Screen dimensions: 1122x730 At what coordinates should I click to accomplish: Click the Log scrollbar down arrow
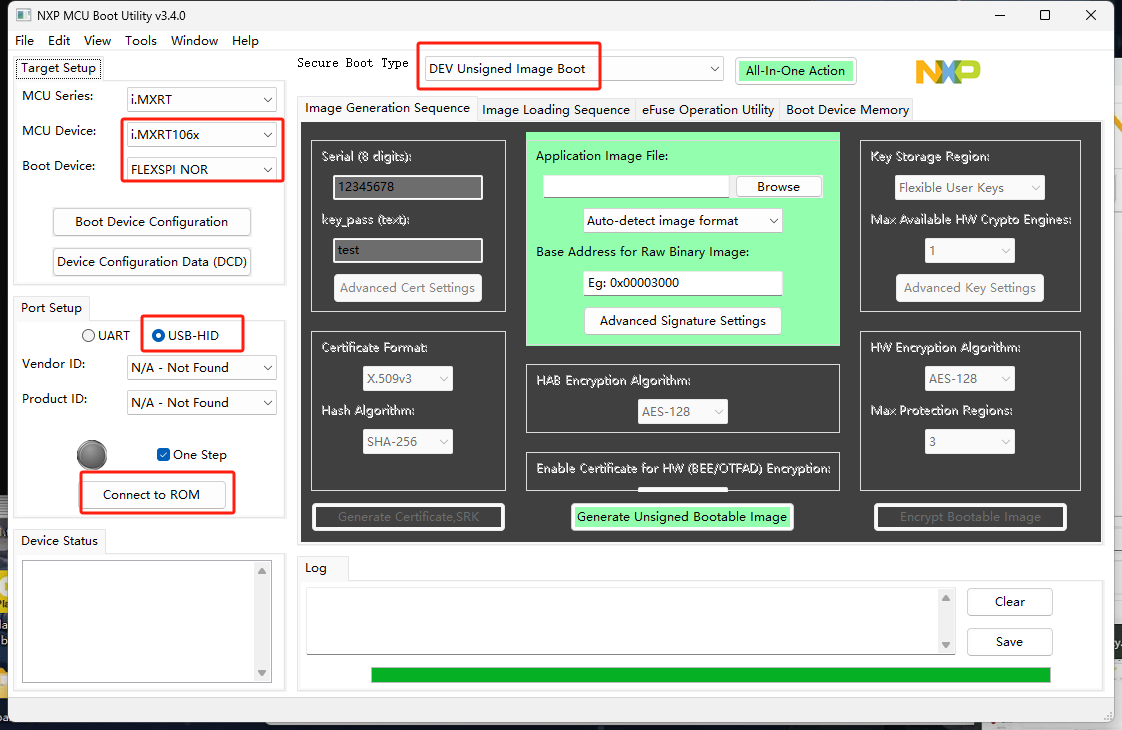(x=946, y=645)
